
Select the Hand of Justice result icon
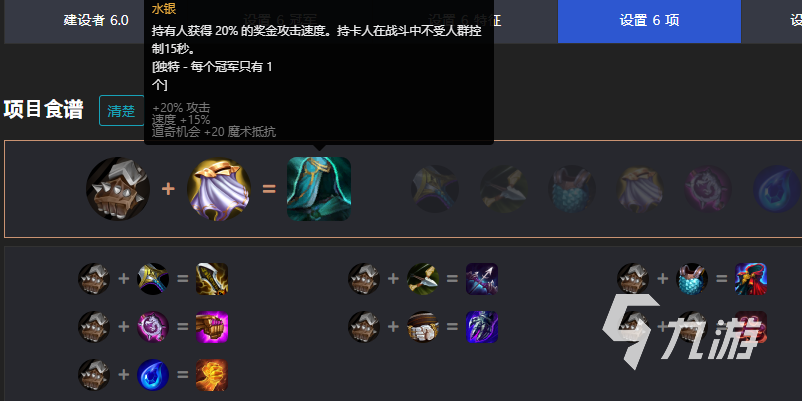(x=212, y=375)
